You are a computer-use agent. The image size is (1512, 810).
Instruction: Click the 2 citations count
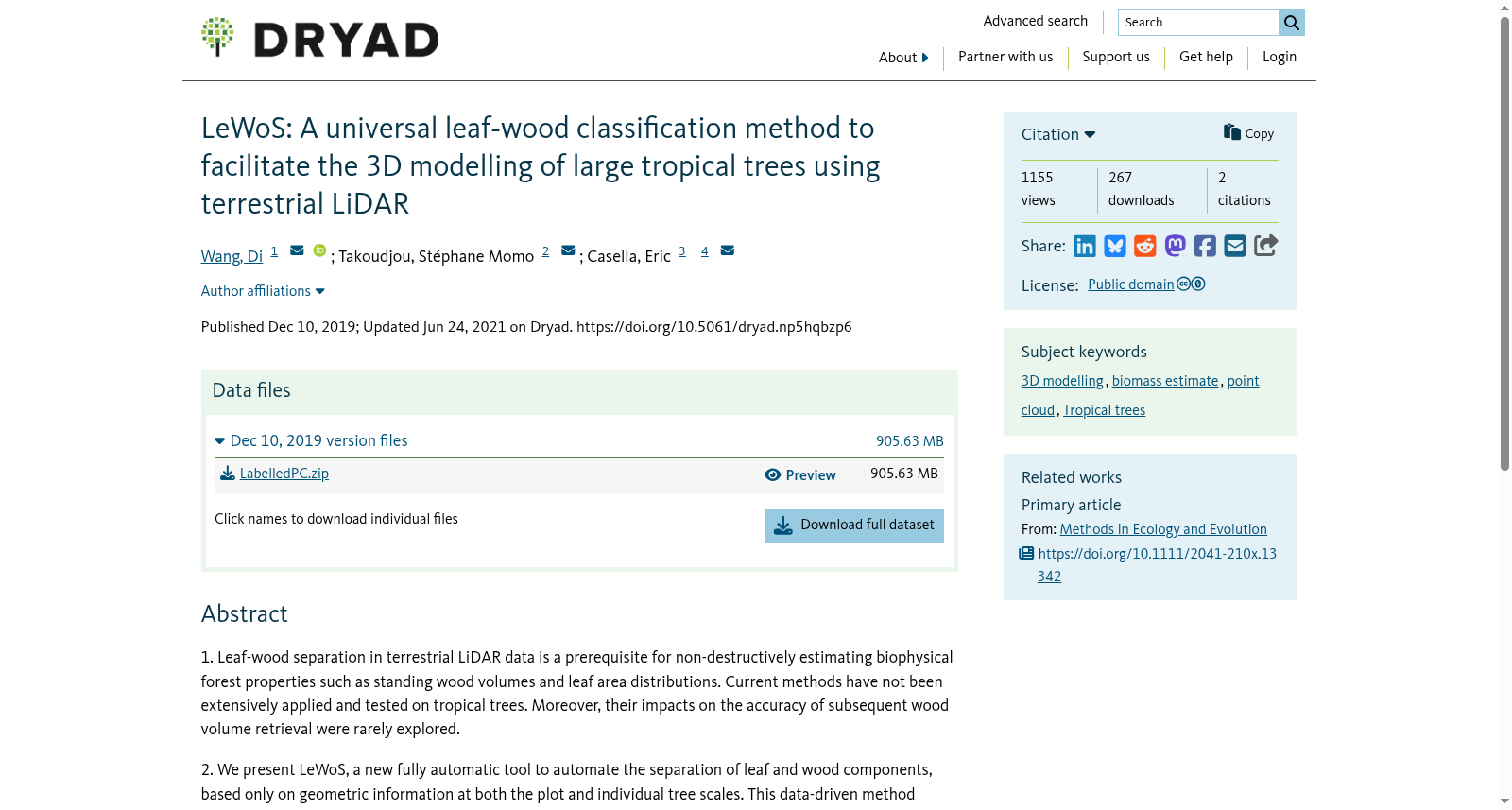click(x=1244, y=189)
